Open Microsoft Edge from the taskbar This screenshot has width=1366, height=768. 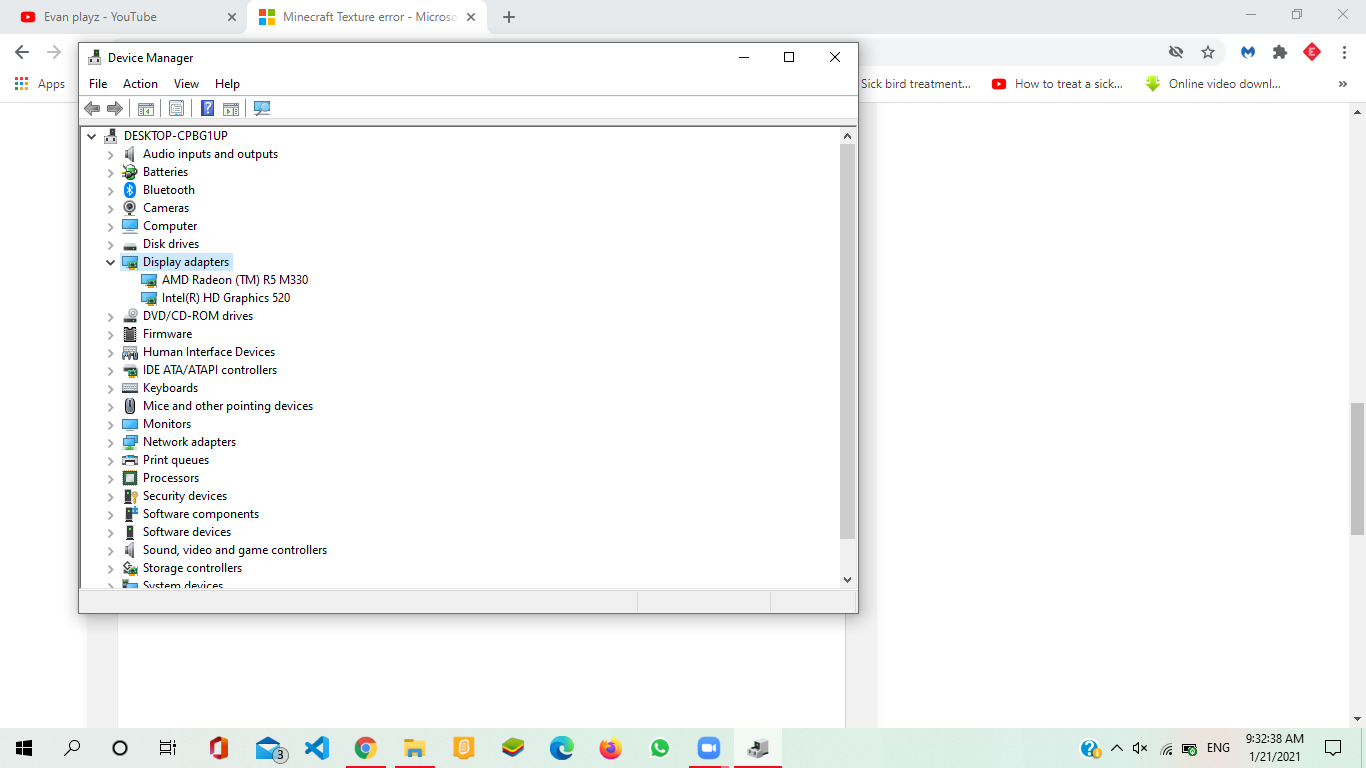tap(562, 748)
